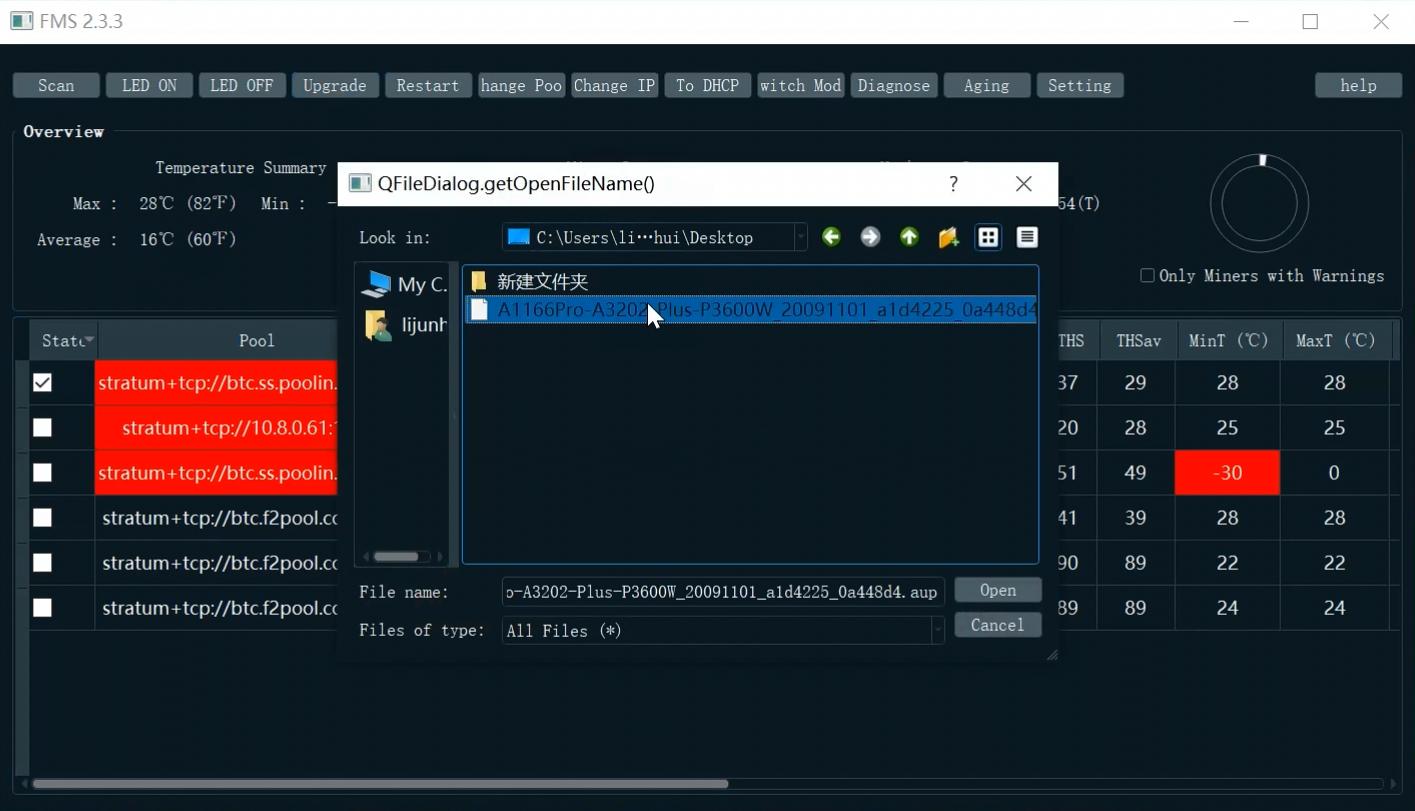Select My Computer in the sidebar
This screenshot has width=1415, height=811.
point(405,284)
